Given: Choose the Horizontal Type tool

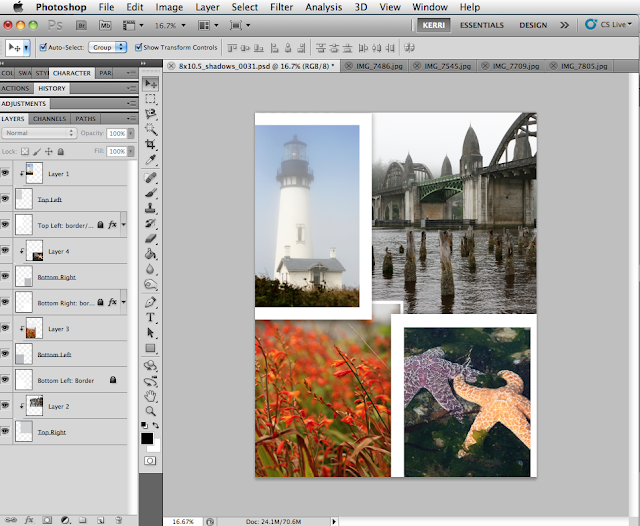Looking at the screenshot, I should pyautogui.click(x=150, y=316).
